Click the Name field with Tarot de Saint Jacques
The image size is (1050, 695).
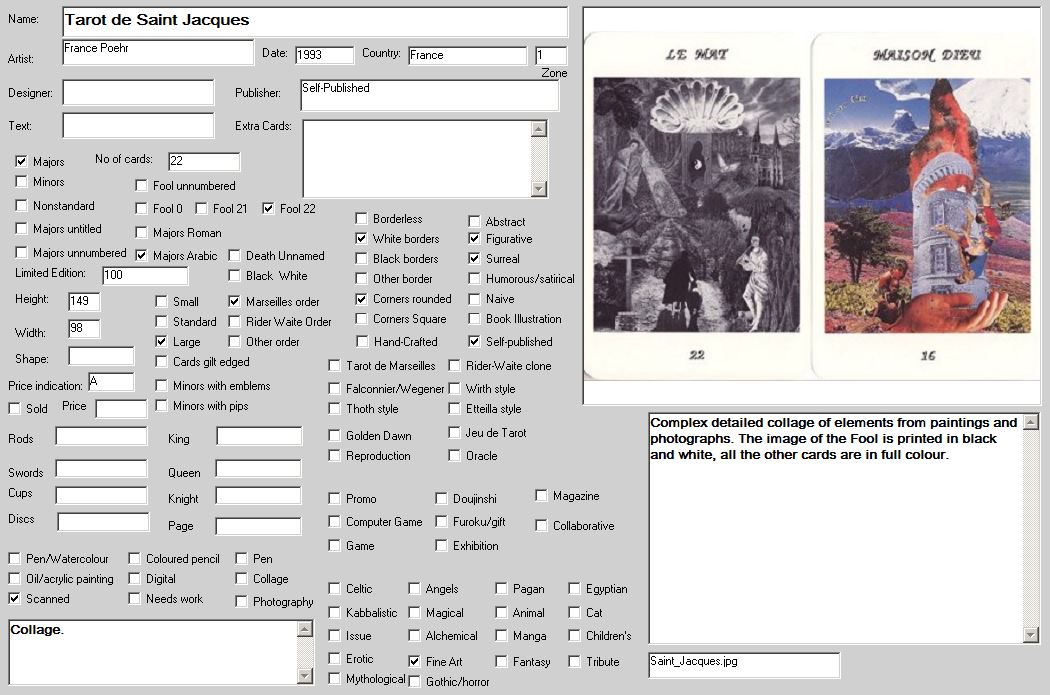(314, 21)
